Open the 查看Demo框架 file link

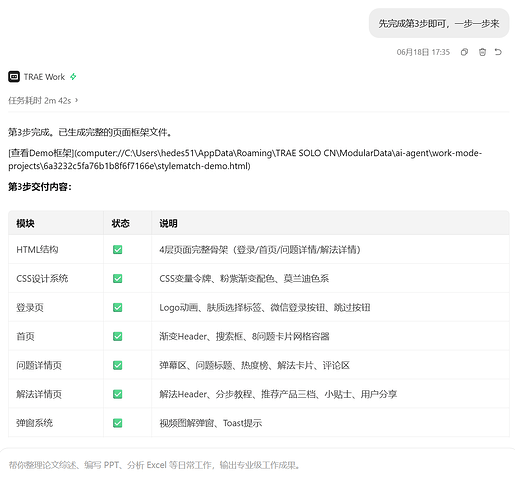(x=245, y=159)
